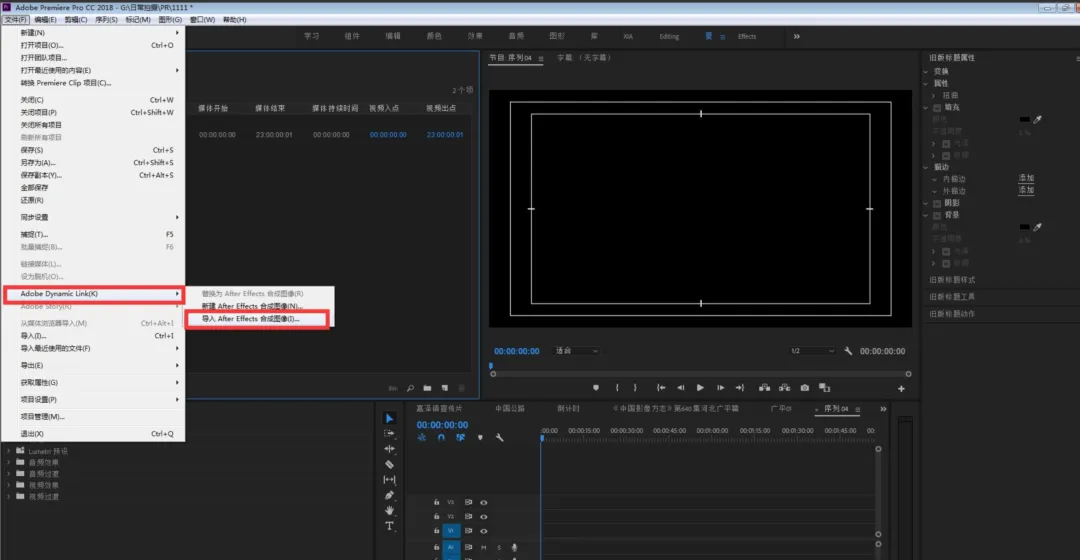The image size is (1080, 560).
Task: Click the 另存为(A)... menu item
Action: [40, 163]
